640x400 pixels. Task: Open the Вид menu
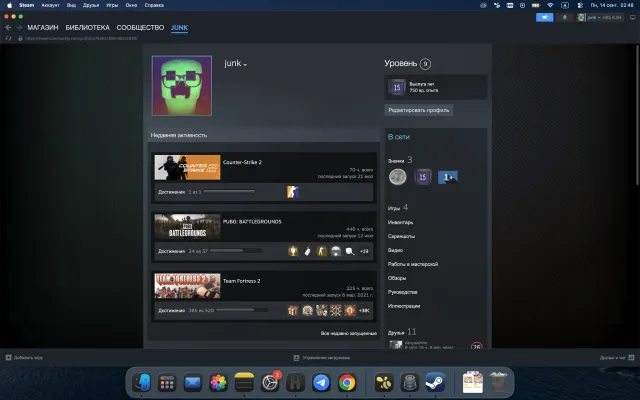click(71, 5)
